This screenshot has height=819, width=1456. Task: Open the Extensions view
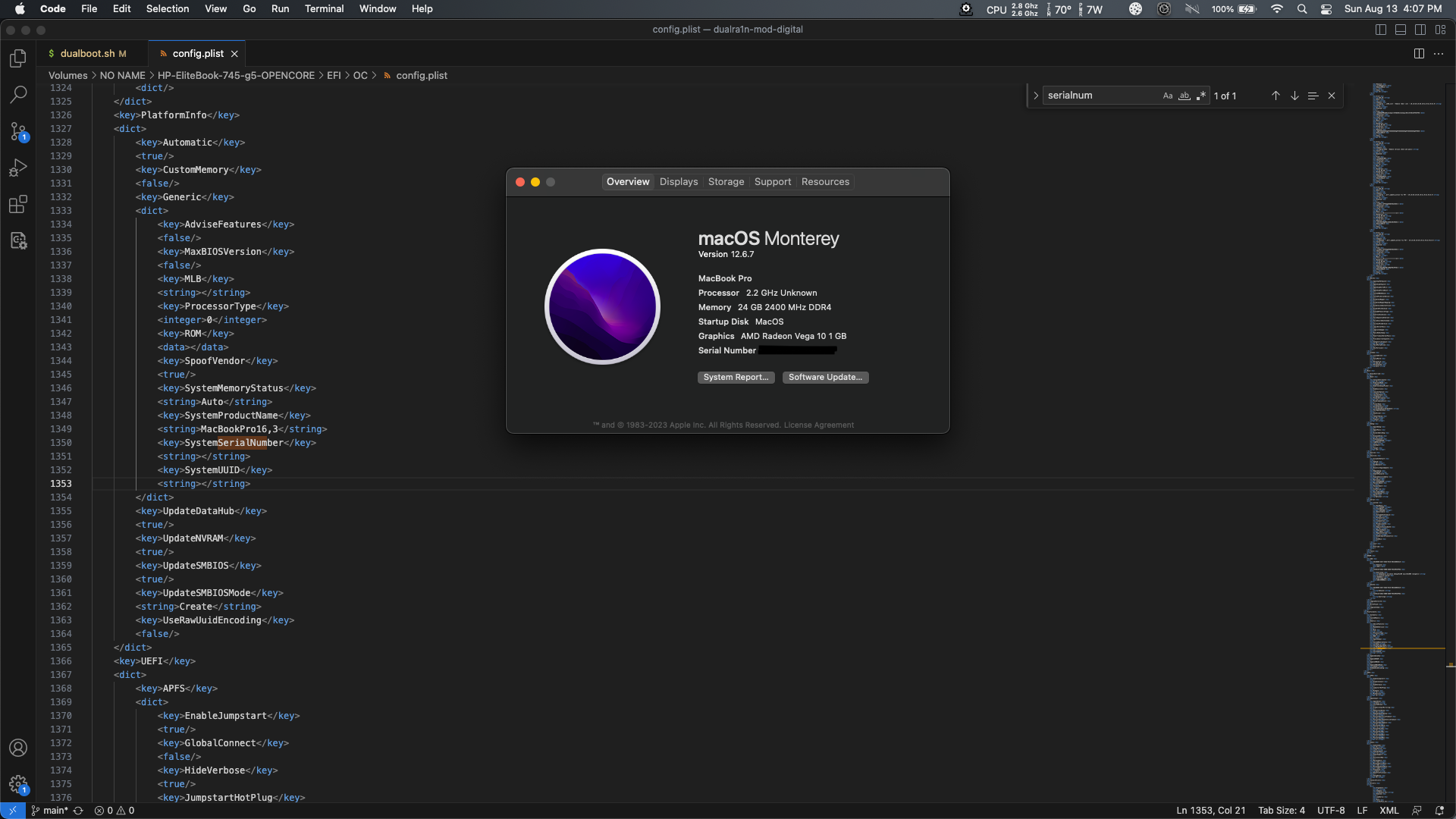point(18,204)
